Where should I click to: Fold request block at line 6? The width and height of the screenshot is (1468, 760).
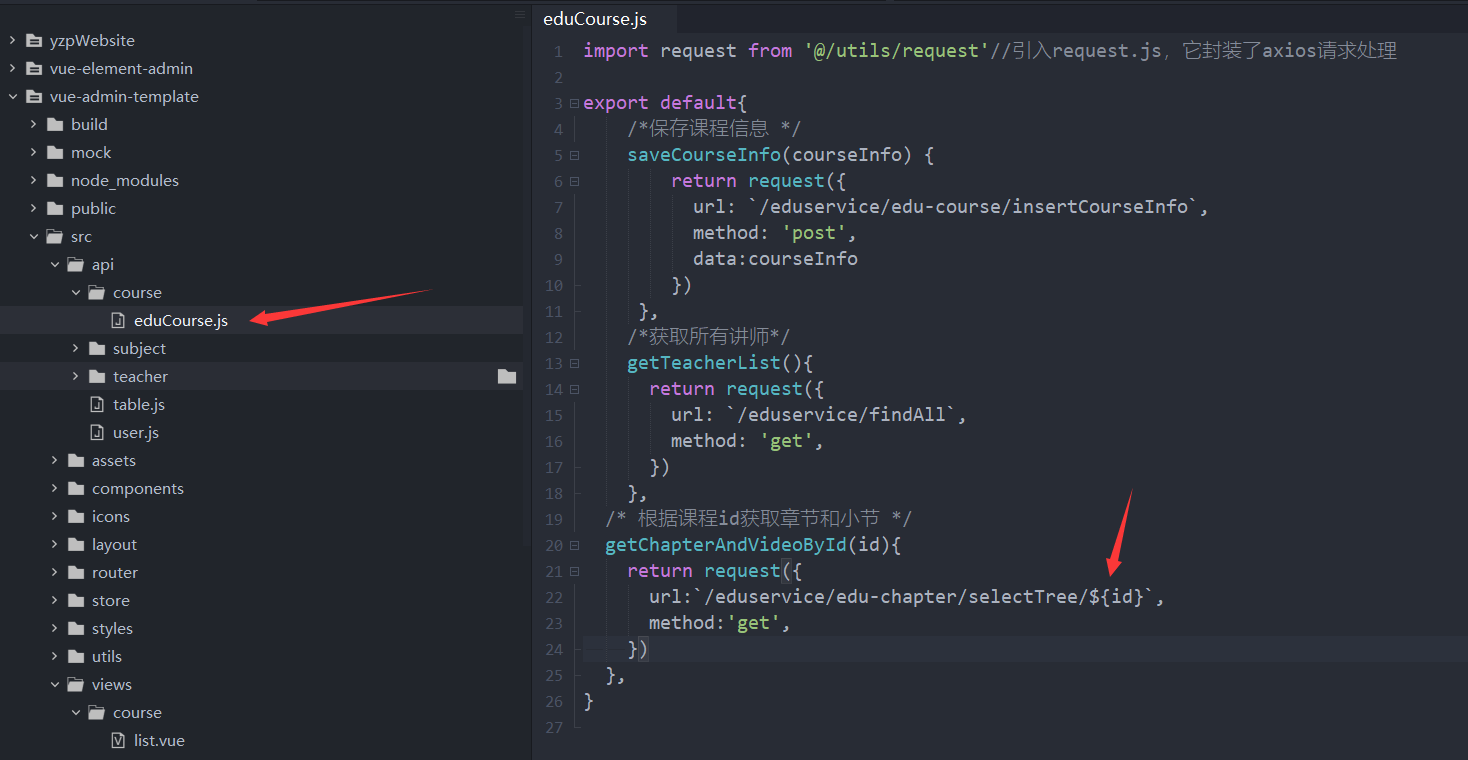point(574,181)
